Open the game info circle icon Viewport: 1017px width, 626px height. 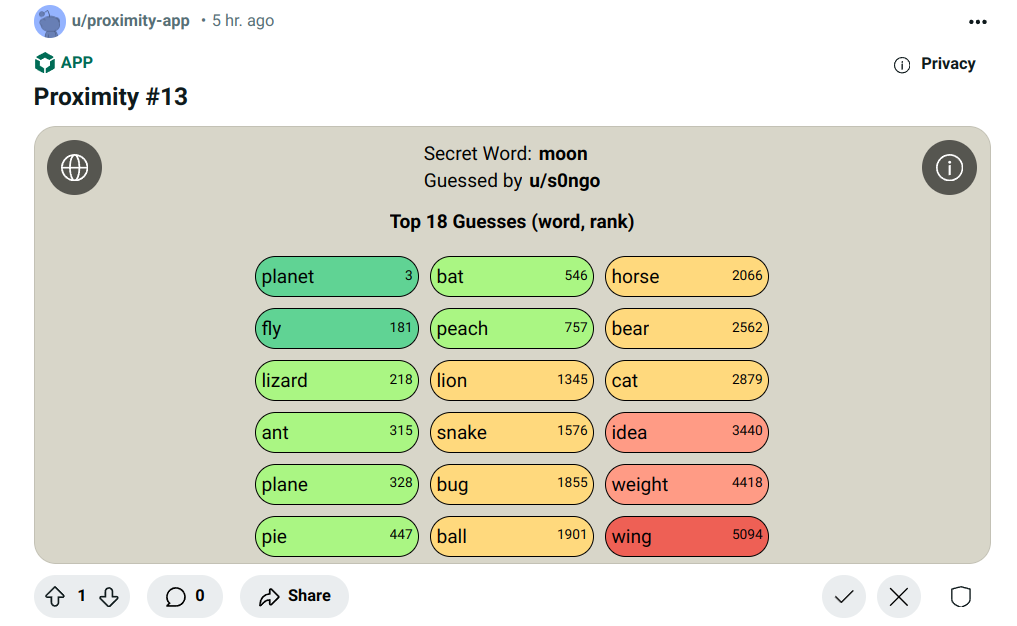(948, 167)
